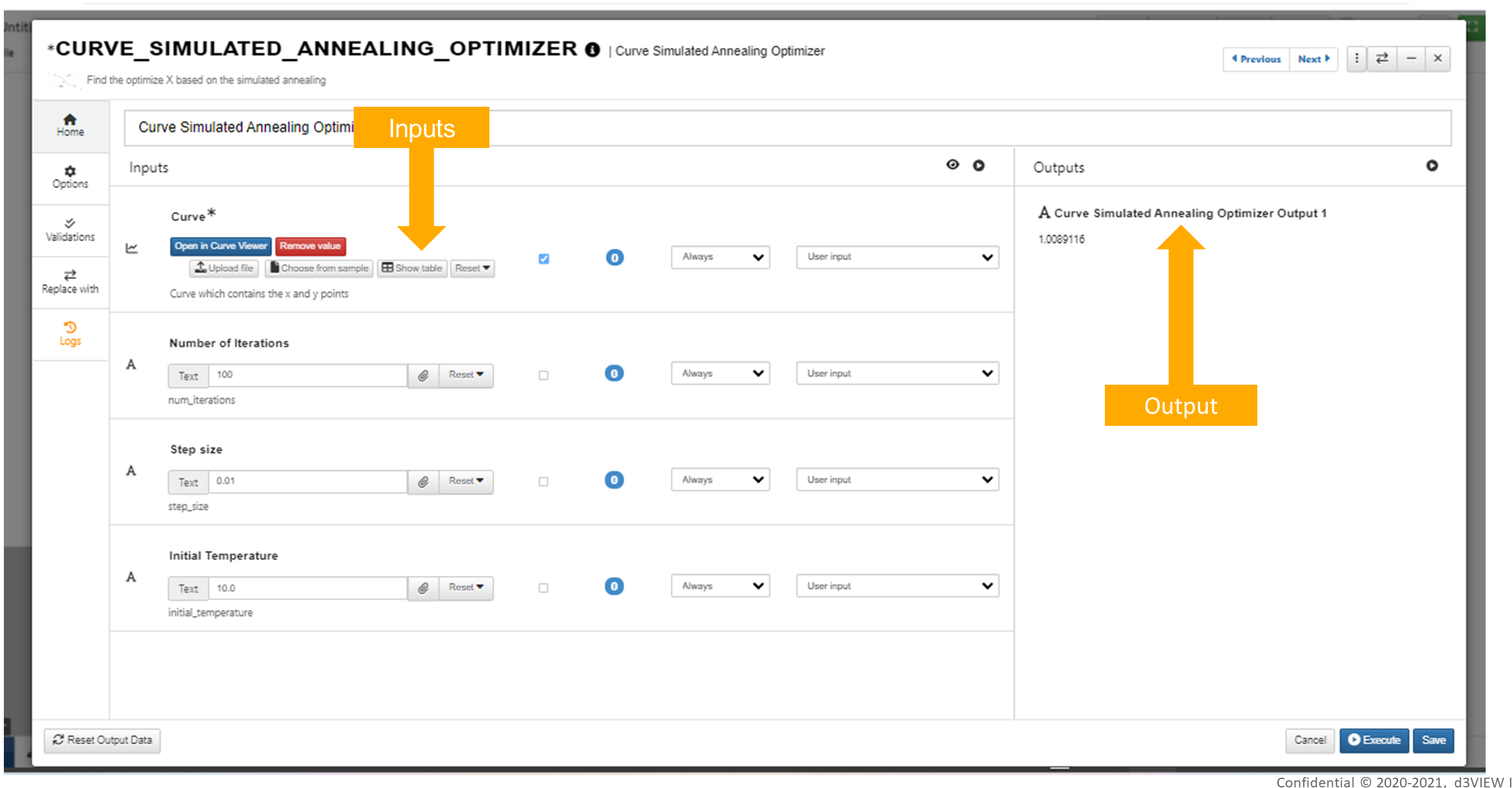Image resolution: width=1512 pixels, height=788 pixels.
Task: Uncheck the Curve input checkbox
Action: point(543,259)
